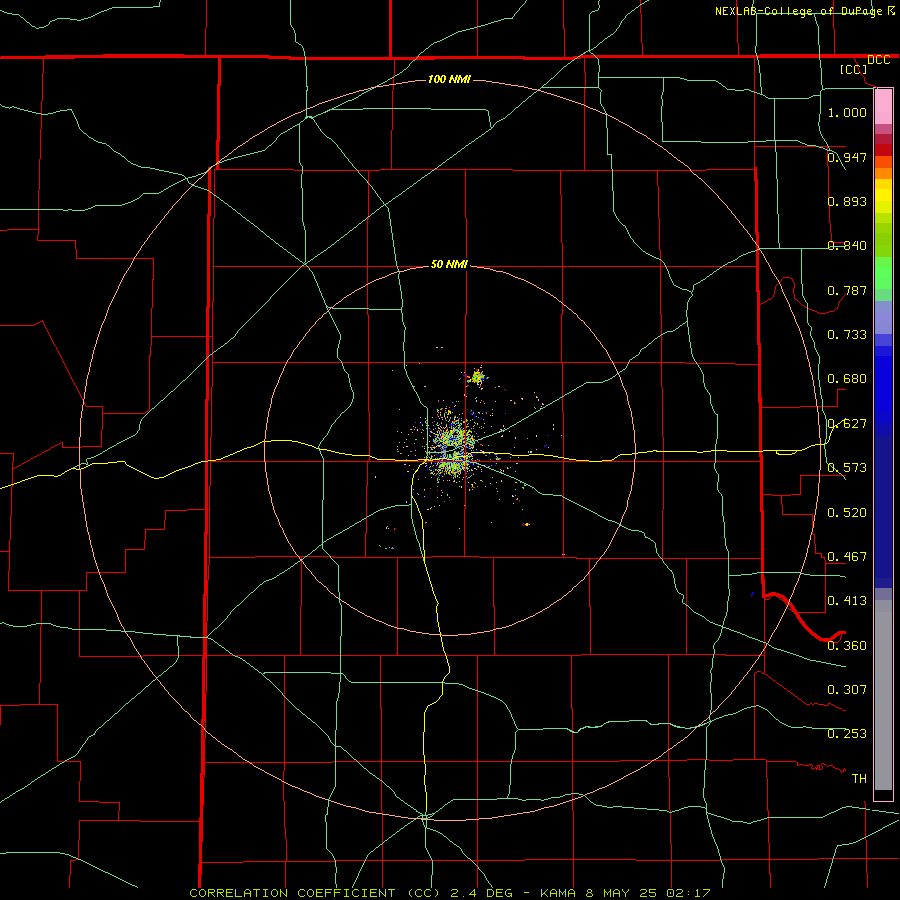Click the pink segment of the color bar
The height and width of the screenshot is (900, 900).
[883, 107]
